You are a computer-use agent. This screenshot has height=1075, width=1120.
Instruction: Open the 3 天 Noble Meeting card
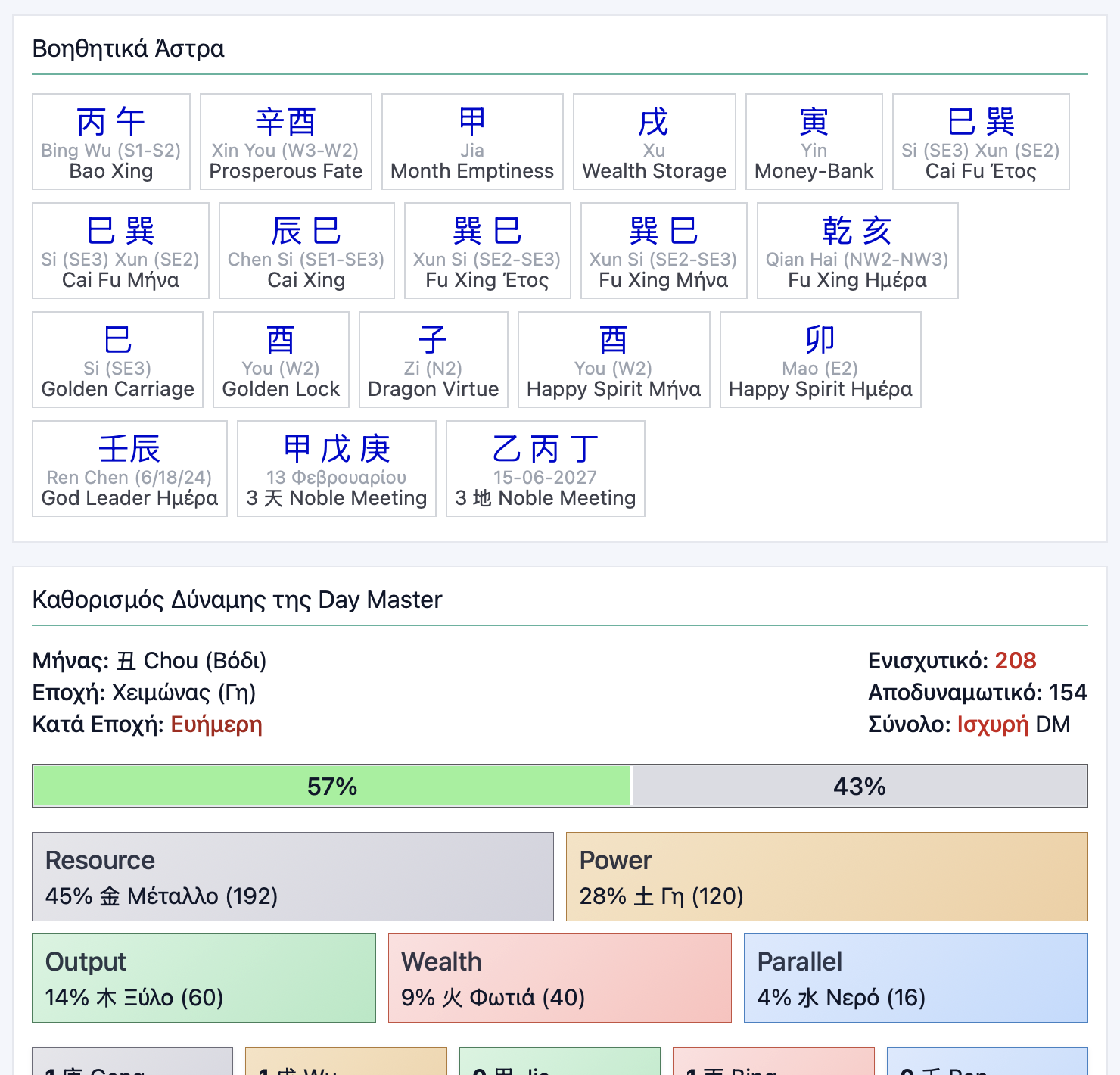click(336, 469)
